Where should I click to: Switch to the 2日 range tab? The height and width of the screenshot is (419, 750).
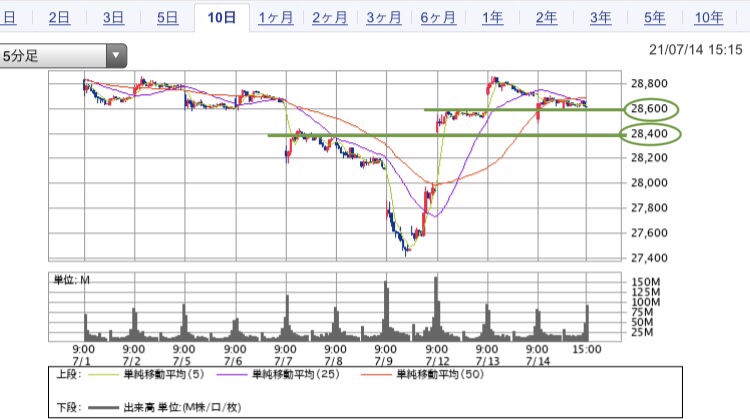(59, 18)
